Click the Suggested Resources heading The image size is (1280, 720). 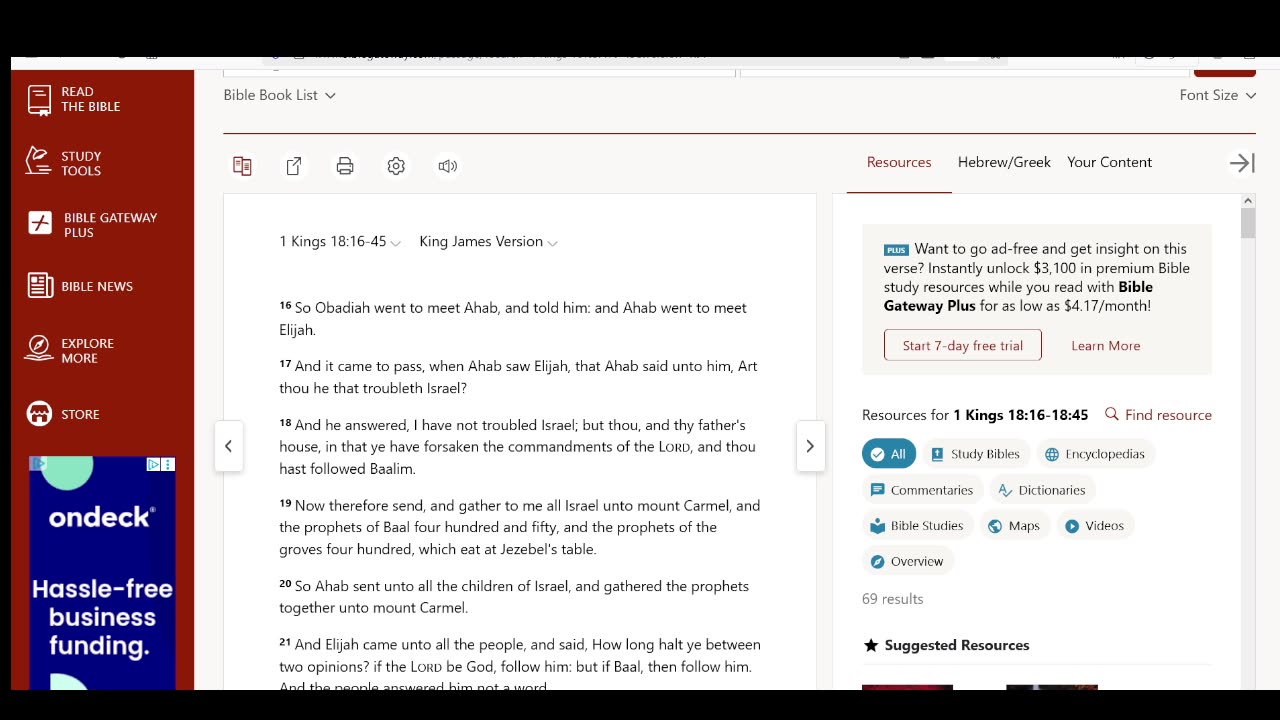(956, 645)
